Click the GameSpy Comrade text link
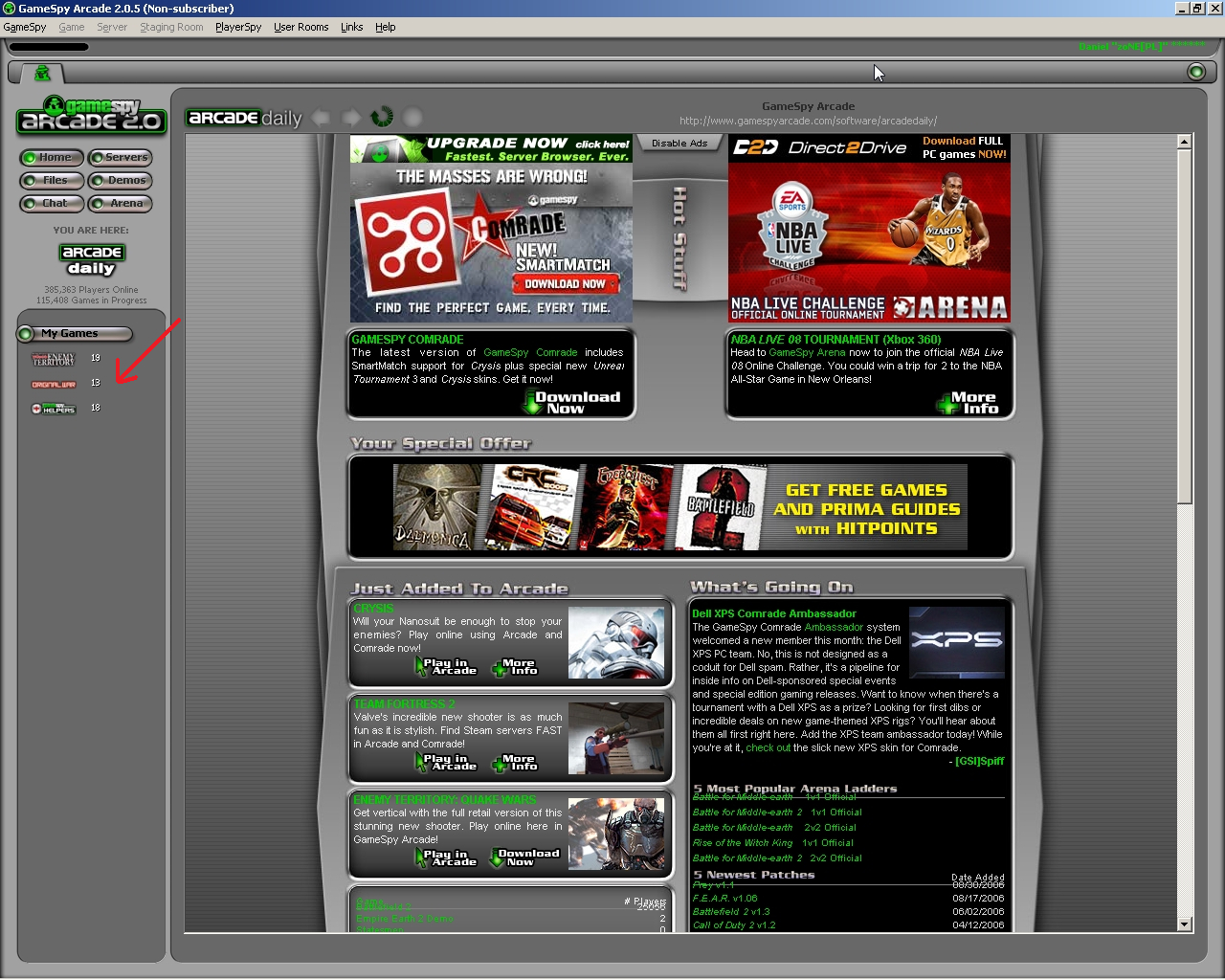This screenshot has width=1225, height=980. 530,353
